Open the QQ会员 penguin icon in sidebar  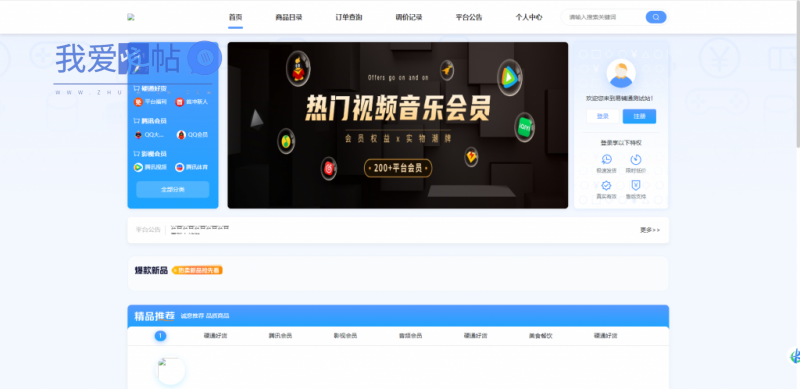click(x=181, y=135)
